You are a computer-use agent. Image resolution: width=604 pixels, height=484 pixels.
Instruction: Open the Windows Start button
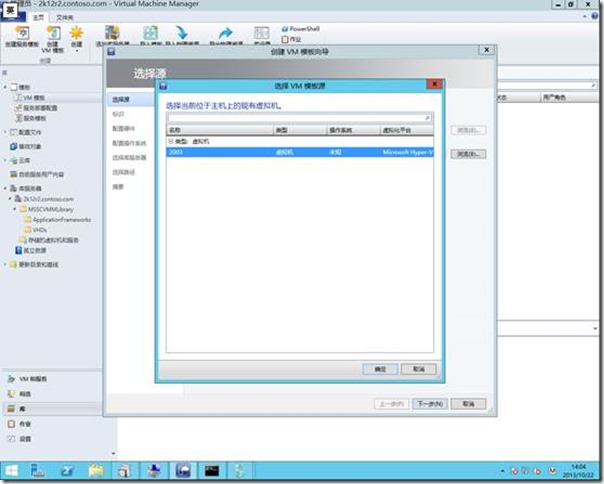pos(11,471)
